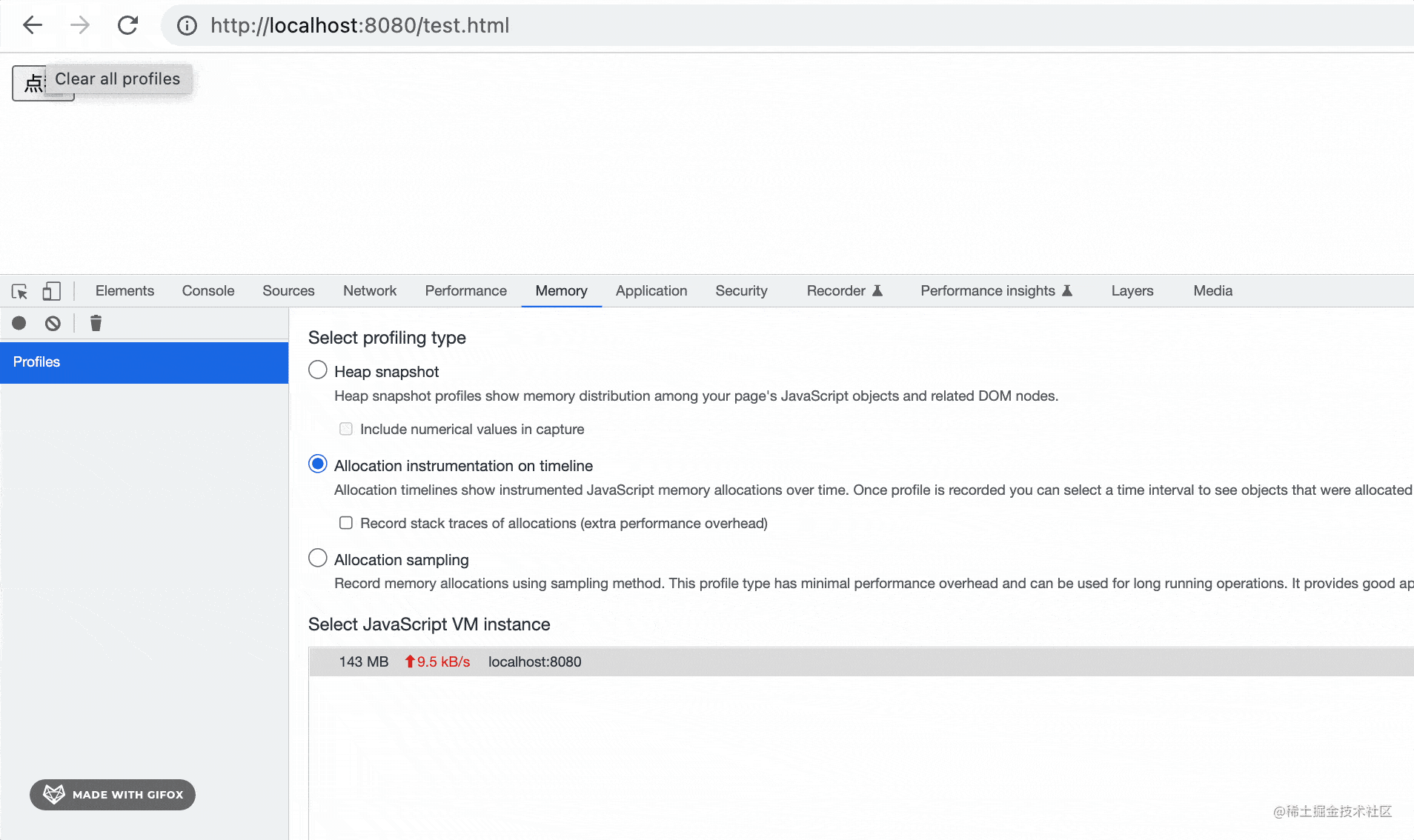The height and width of the screenshot is (840, 1414).
Task: Reload the page with refresh icon
Action: 127,25
